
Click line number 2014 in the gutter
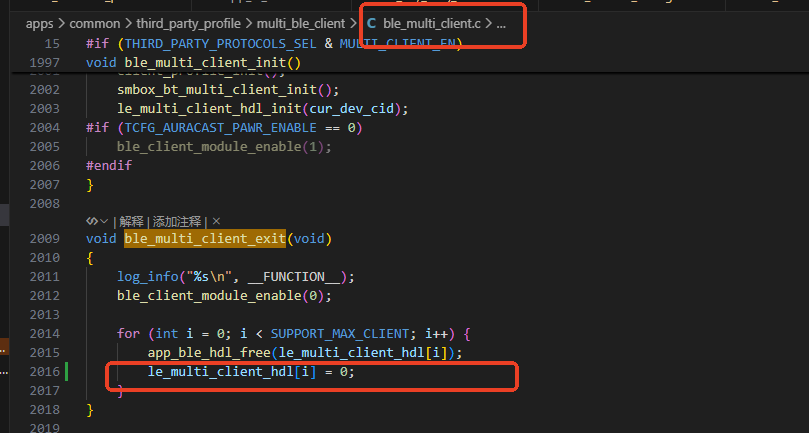coord(44,334)
